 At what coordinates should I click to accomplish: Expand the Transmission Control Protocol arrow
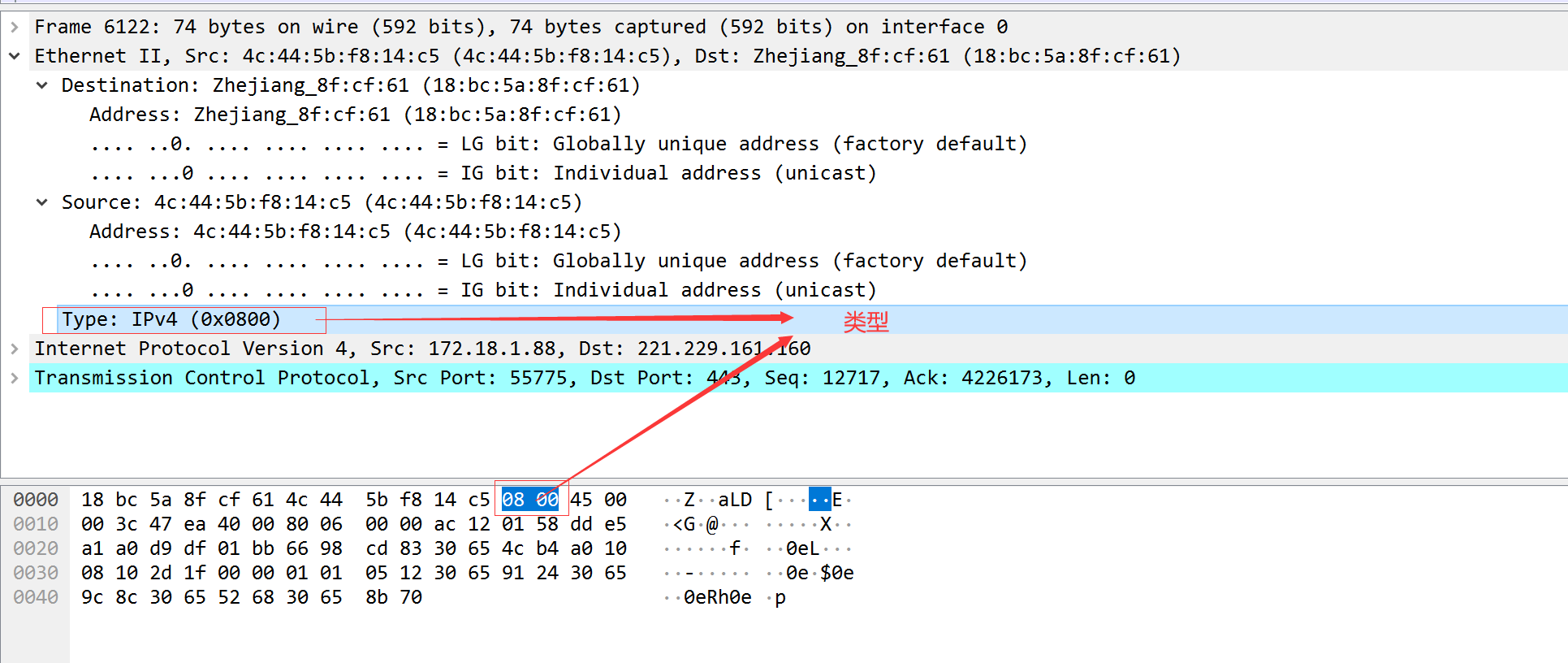(14, 378)
